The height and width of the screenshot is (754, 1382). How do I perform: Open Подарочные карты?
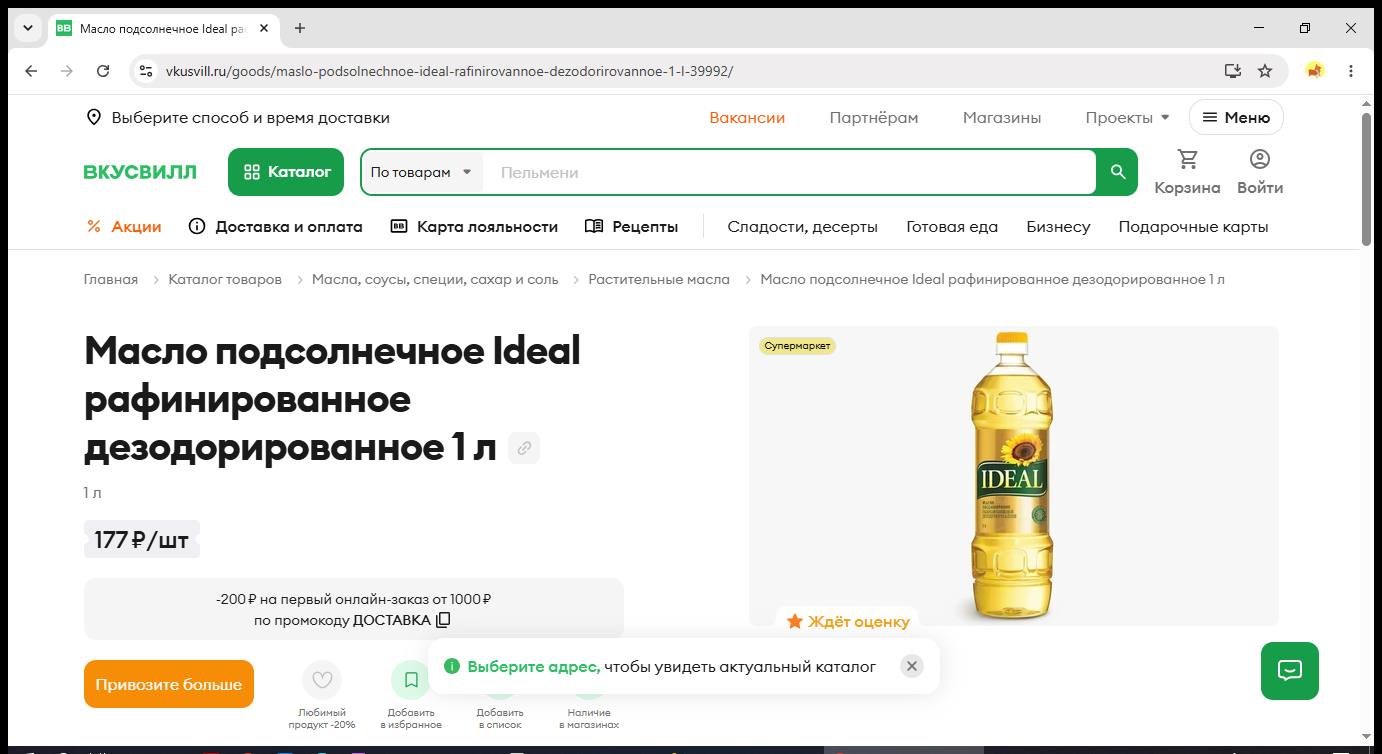[1193, 227]
